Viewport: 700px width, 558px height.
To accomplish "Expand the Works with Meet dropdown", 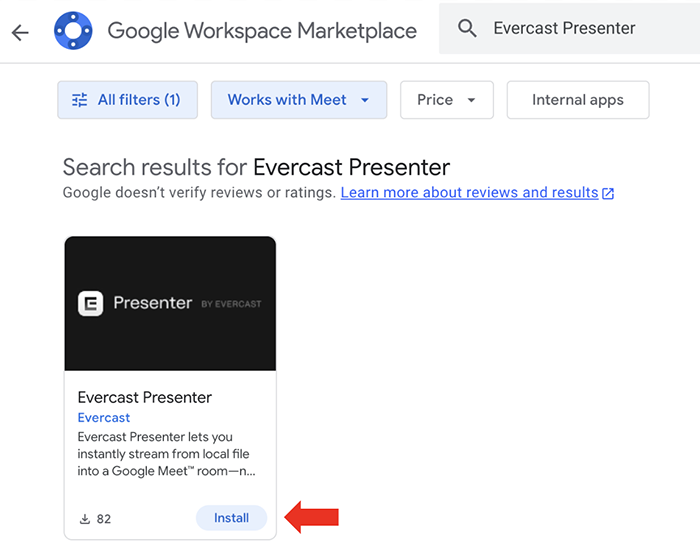I will click(299, 100).
